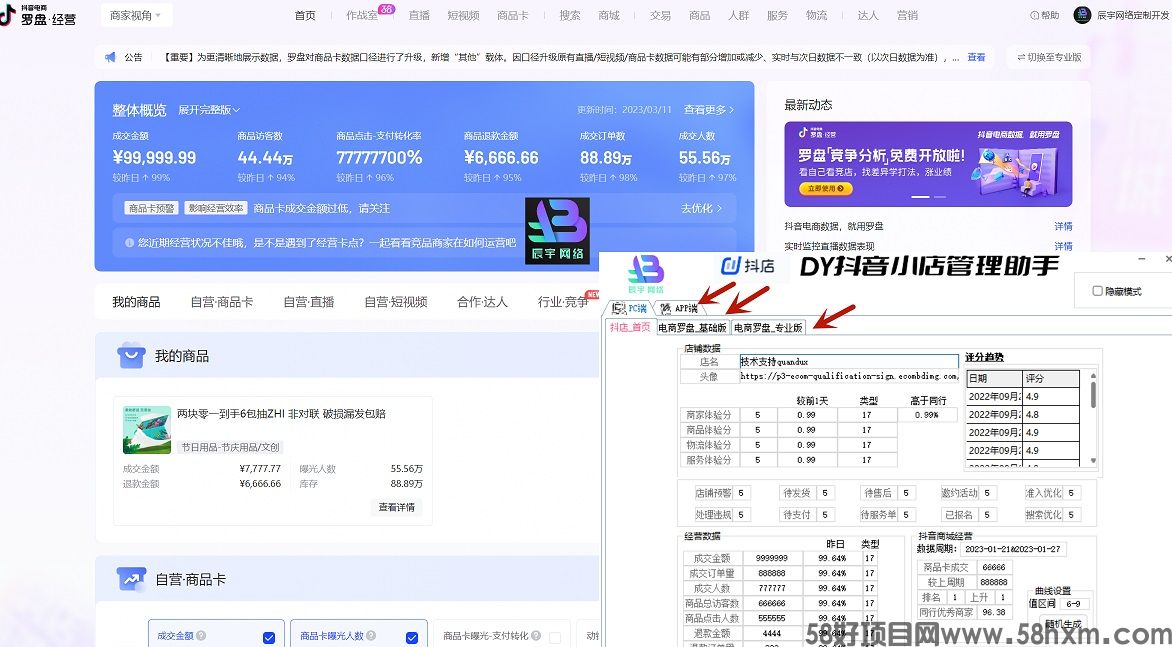Click the 辰宇网络 badge on the overview card

(x=557, y=231)
